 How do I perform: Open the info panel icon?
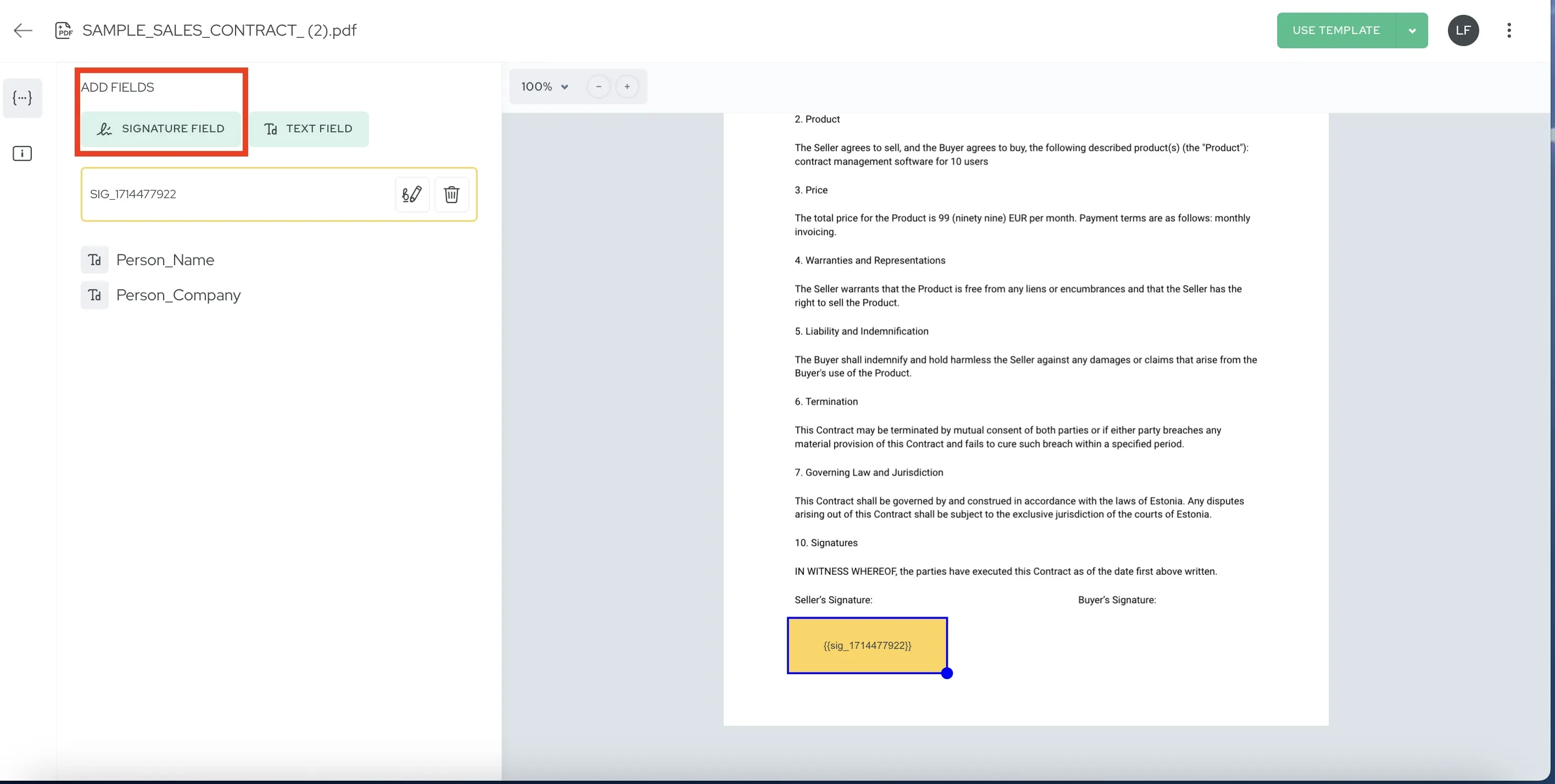point(23,154)
